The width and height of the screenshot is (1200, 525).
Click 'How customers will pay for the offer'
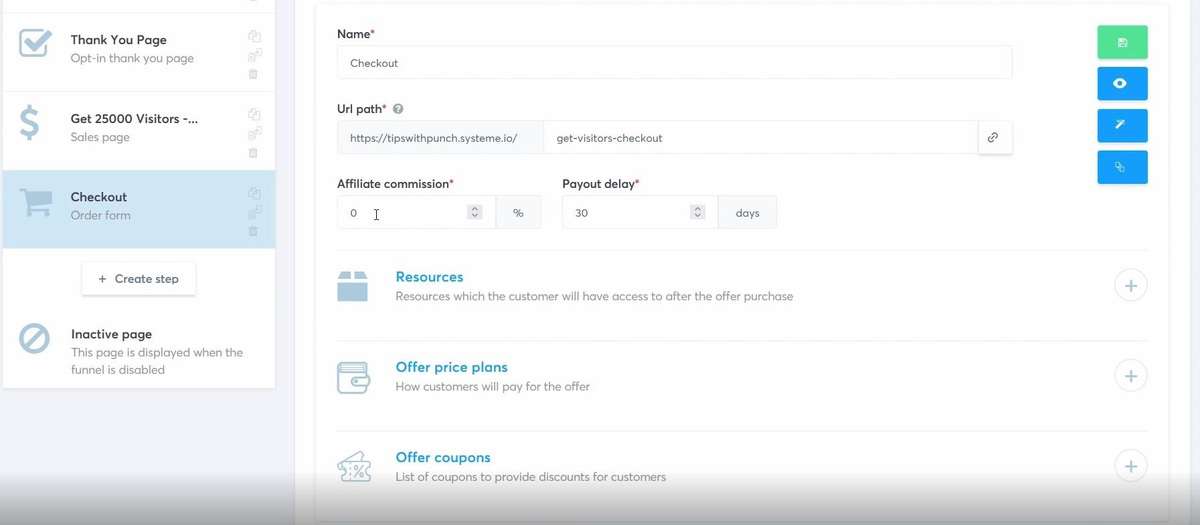coord(492,386)
